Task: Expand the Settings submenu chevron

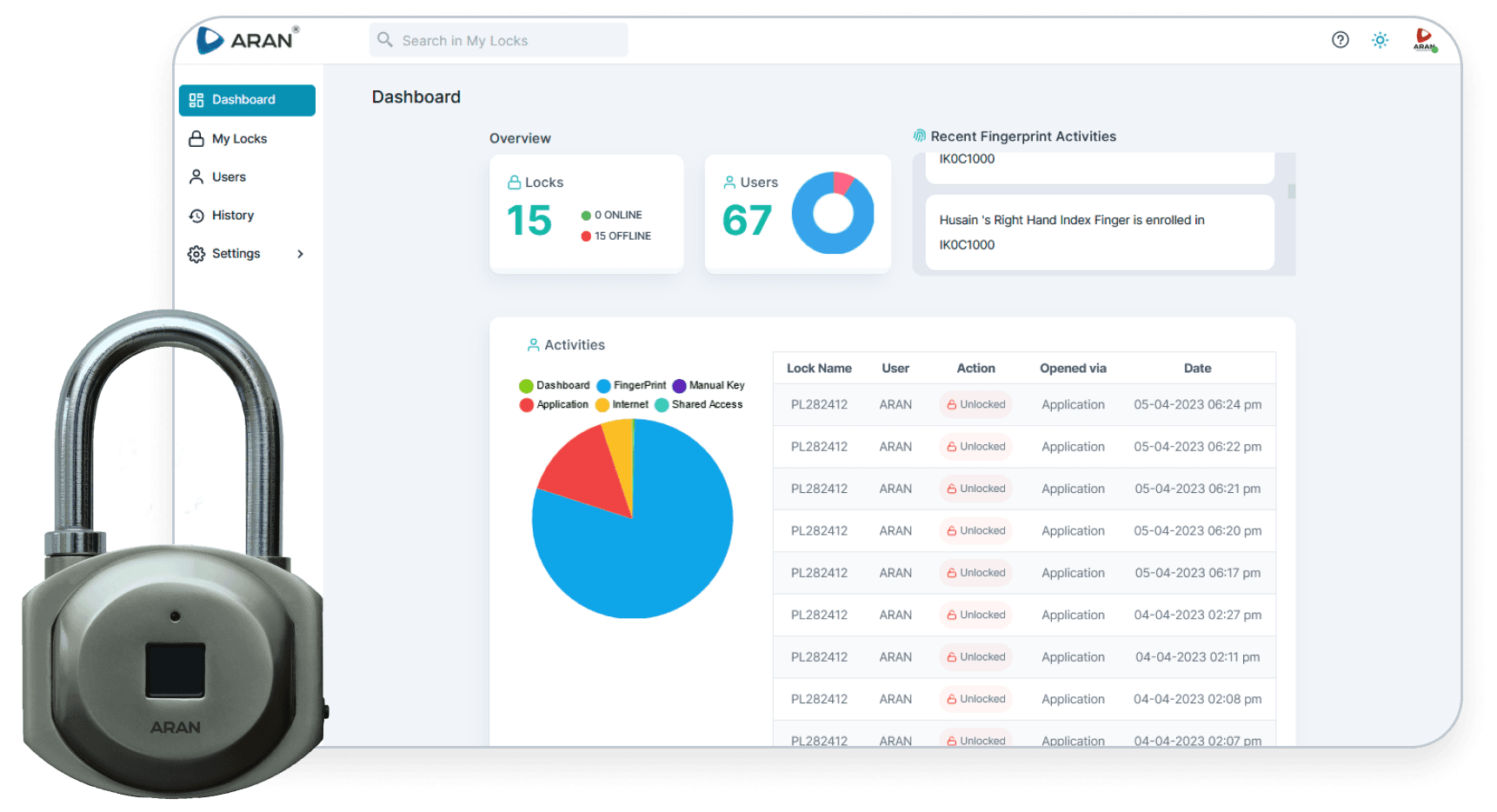Action: [x=300, y=254]
